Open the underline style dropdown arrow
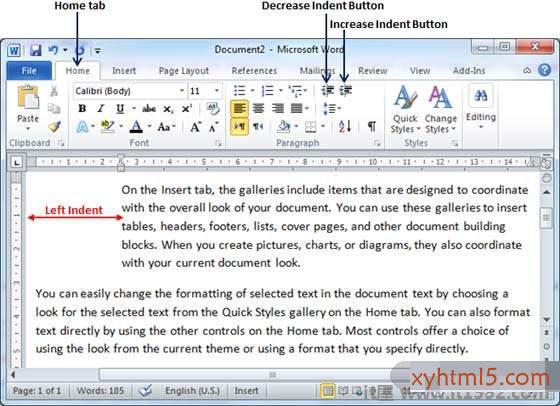560x406 pixels. (x=134, y=108)
